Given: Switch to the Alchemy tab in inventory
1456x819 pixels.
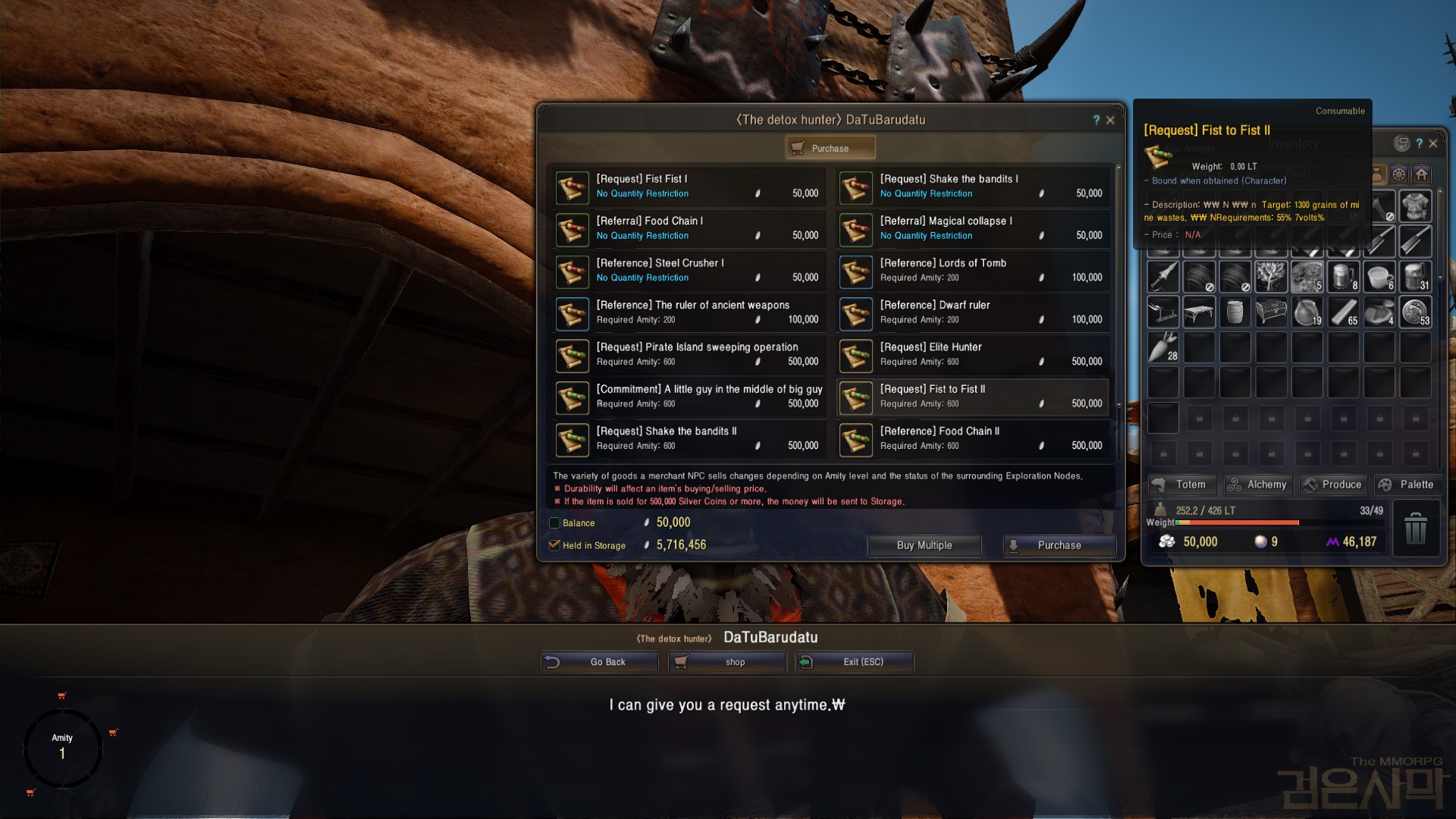Looking at the screenshot, I should [x=1257, y=485].
